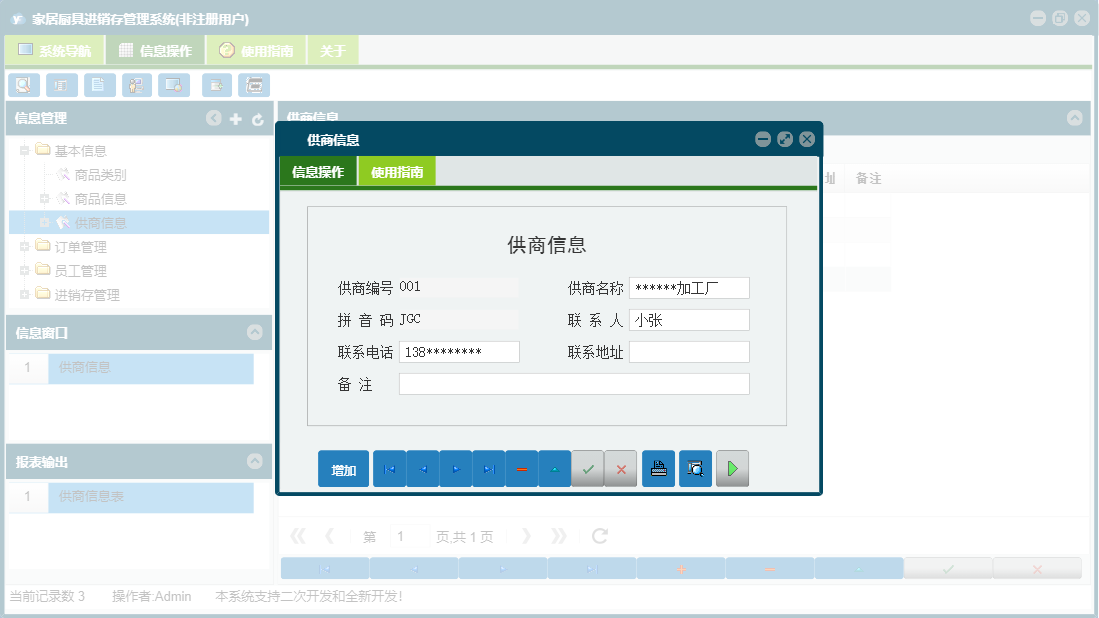1099x618 pixels.
Task: Go to next record in 供商信息 dialog
Action: (456, 469)
